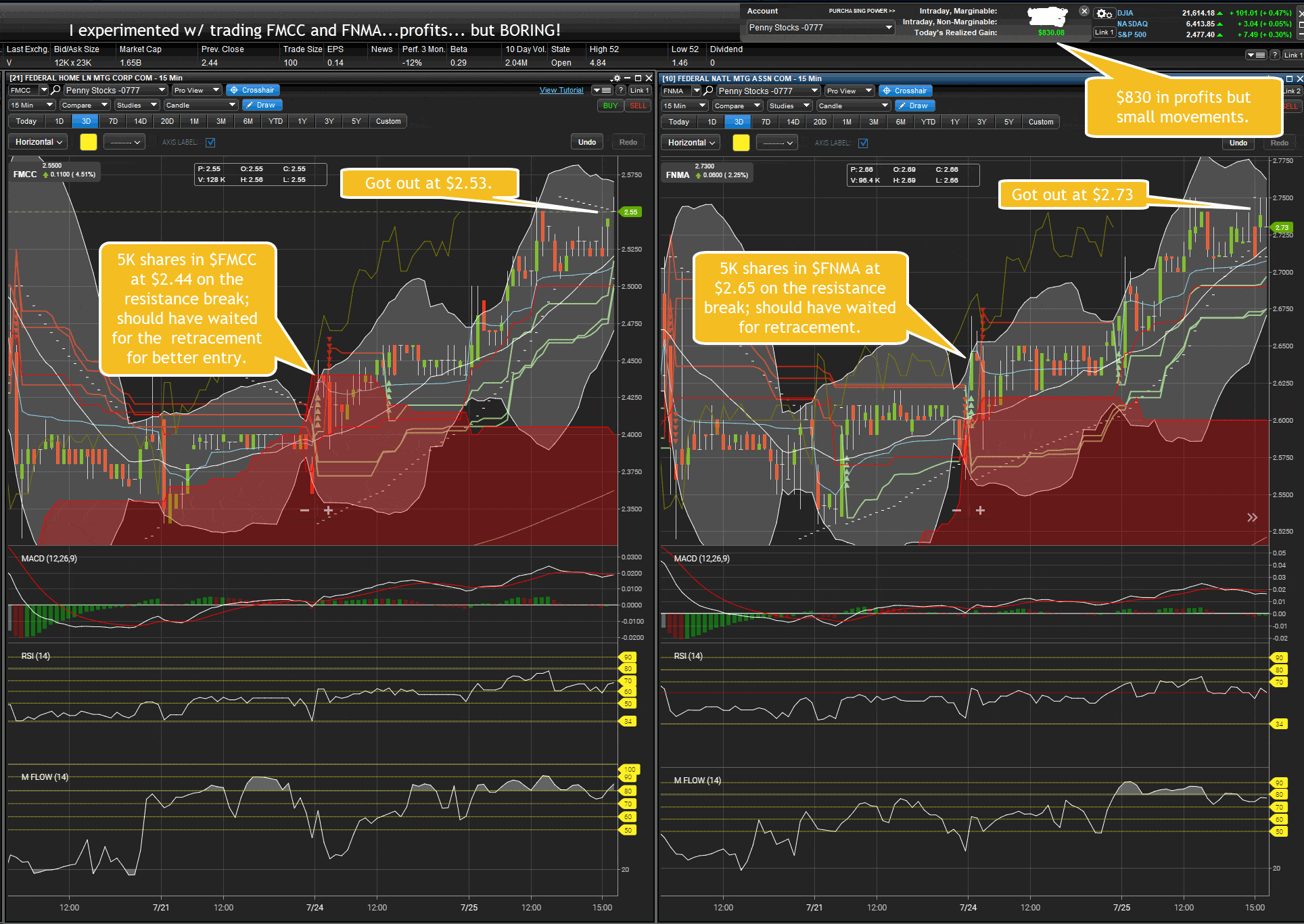Toggle the Axis Label checkbox in FMCC chart
This screenshot has height=924, width=1304.
tap(210, 142)
